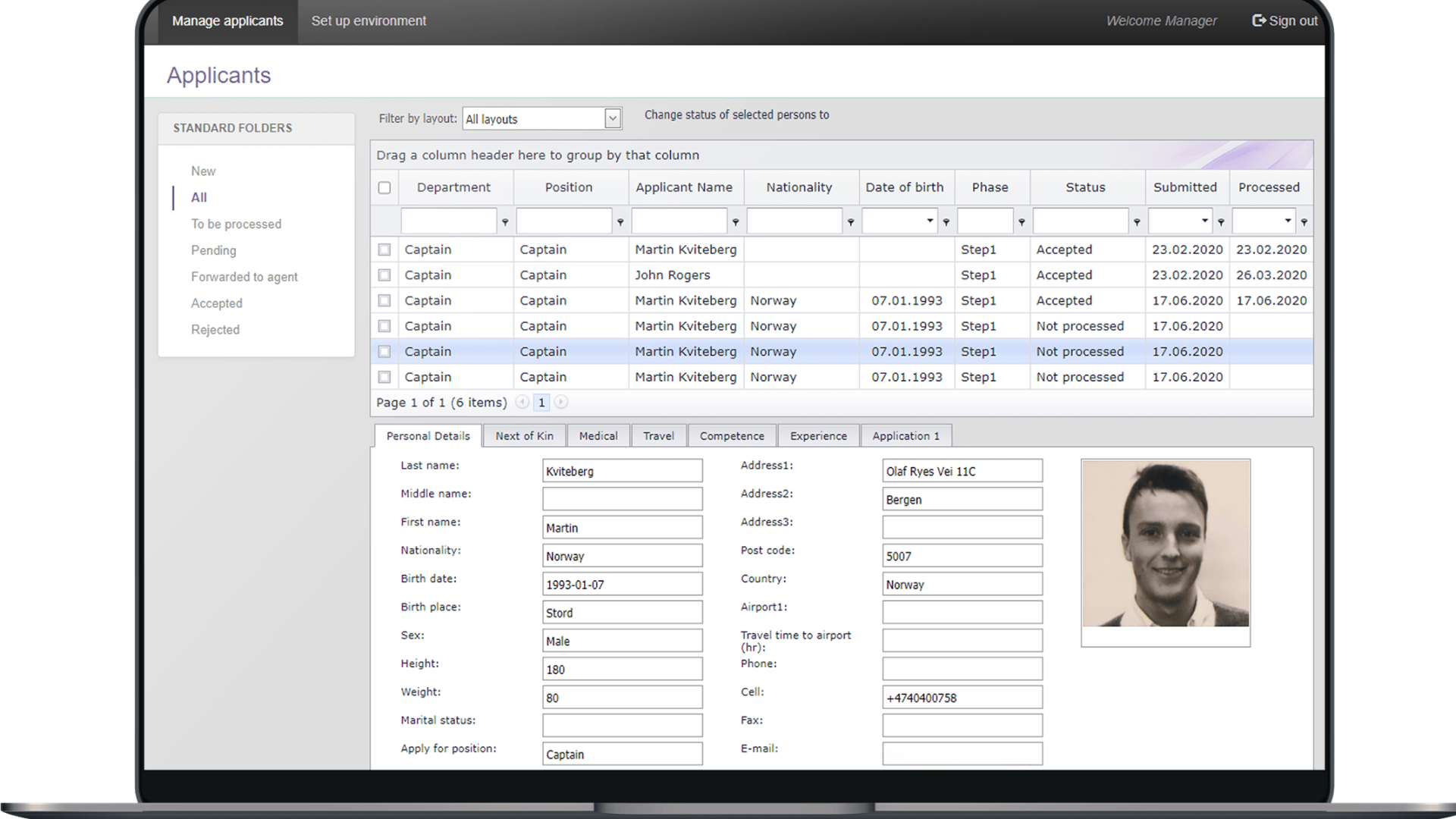Sort by the Submitted column header
This screenshot has height=819, width=1456.
tap(1185, 187)
